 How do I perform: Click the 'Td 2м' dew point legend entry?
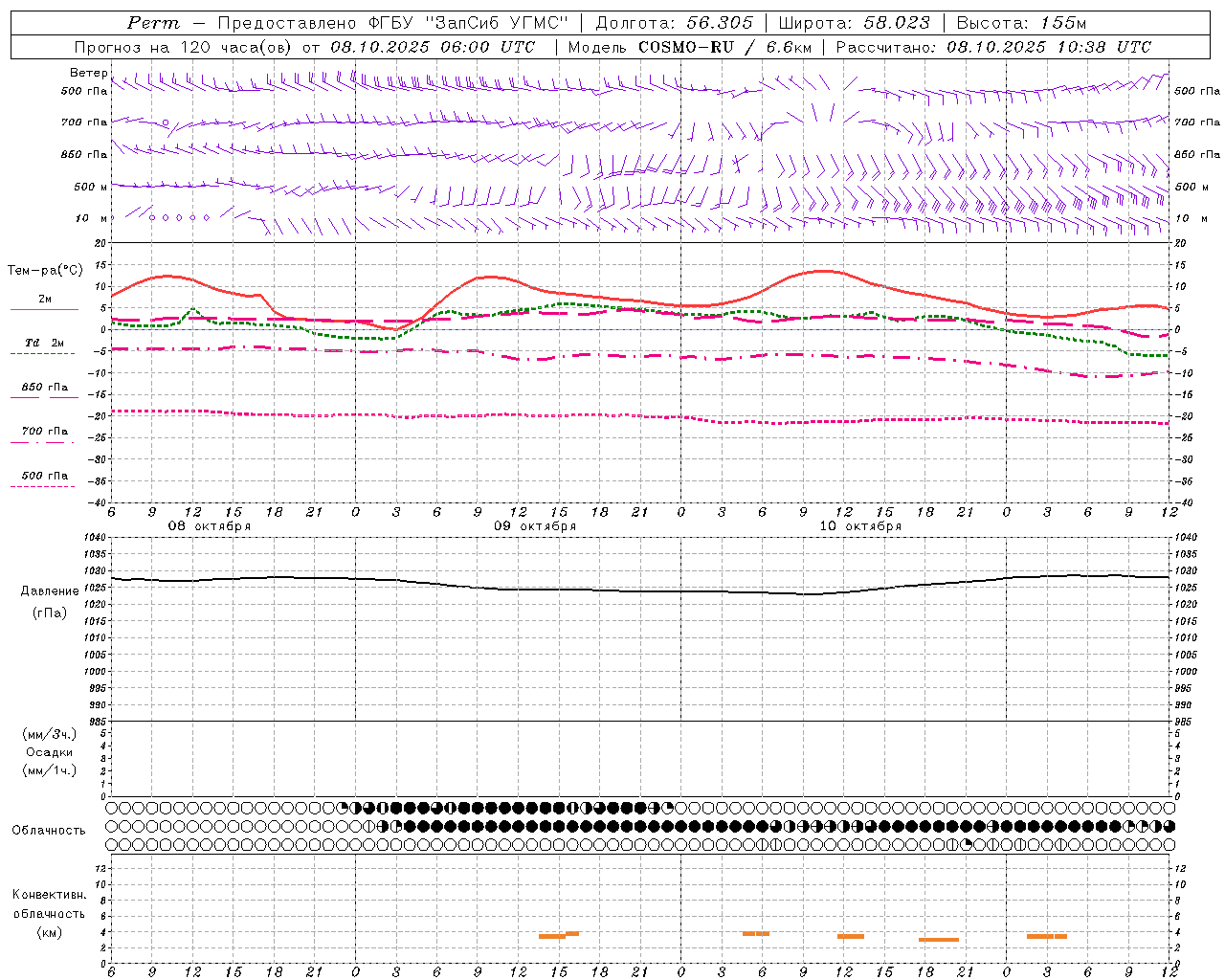pyautogui.click(x=45, y=343)
